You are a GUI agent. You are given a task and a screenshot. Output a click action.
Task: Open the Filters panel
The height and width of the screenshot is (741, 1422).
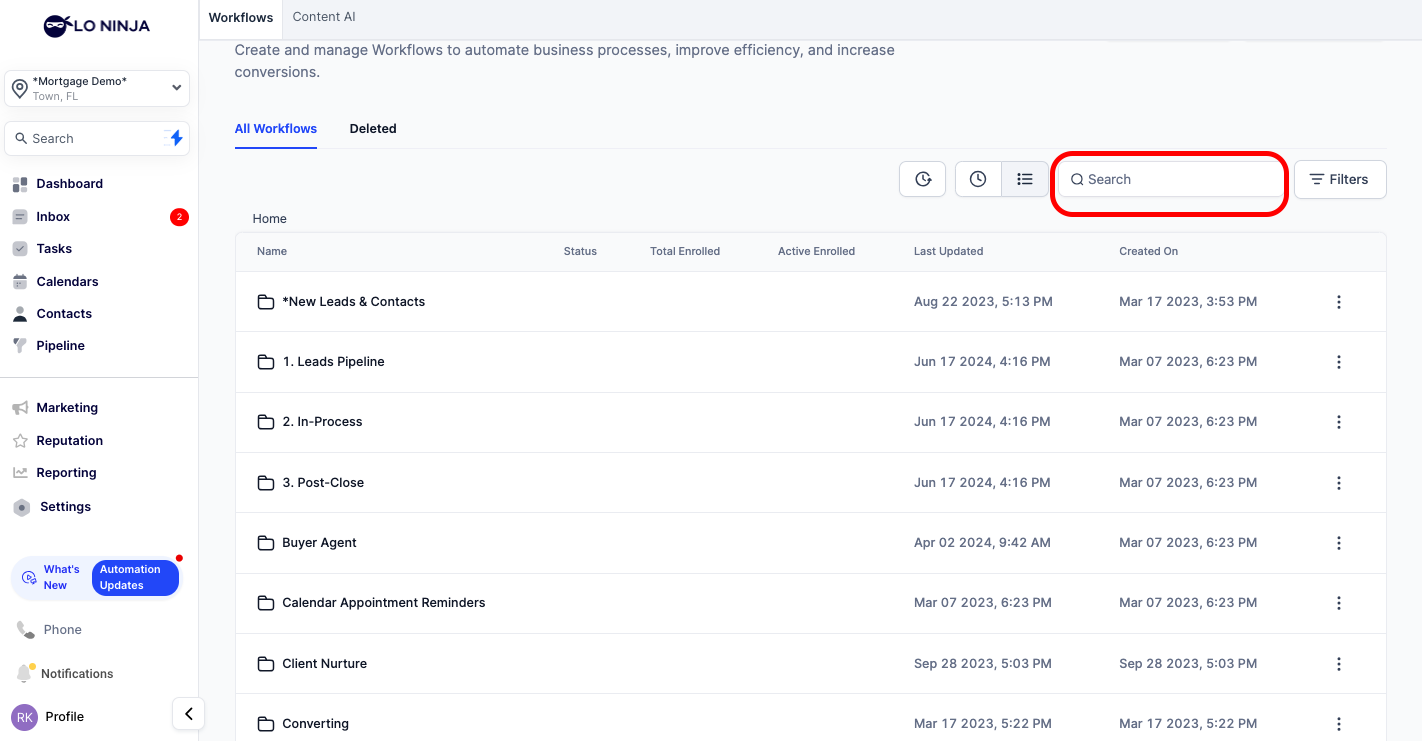click(x=1340, y=179)
